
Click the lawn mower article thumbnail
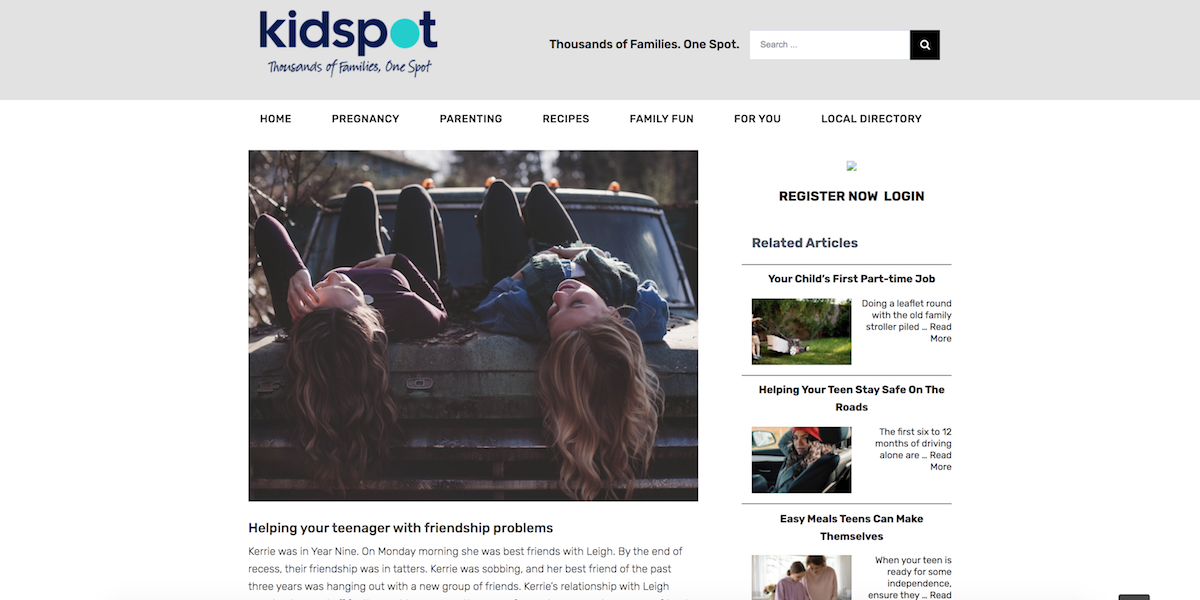(802, 331)
